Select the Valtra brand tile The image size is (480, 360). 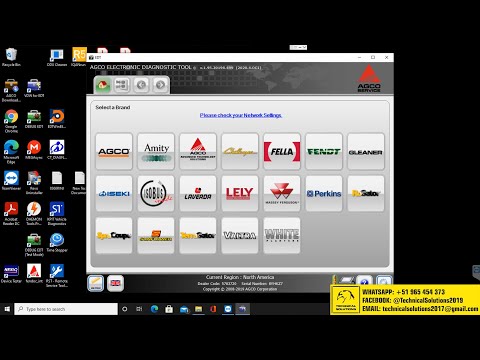point(240,235)
